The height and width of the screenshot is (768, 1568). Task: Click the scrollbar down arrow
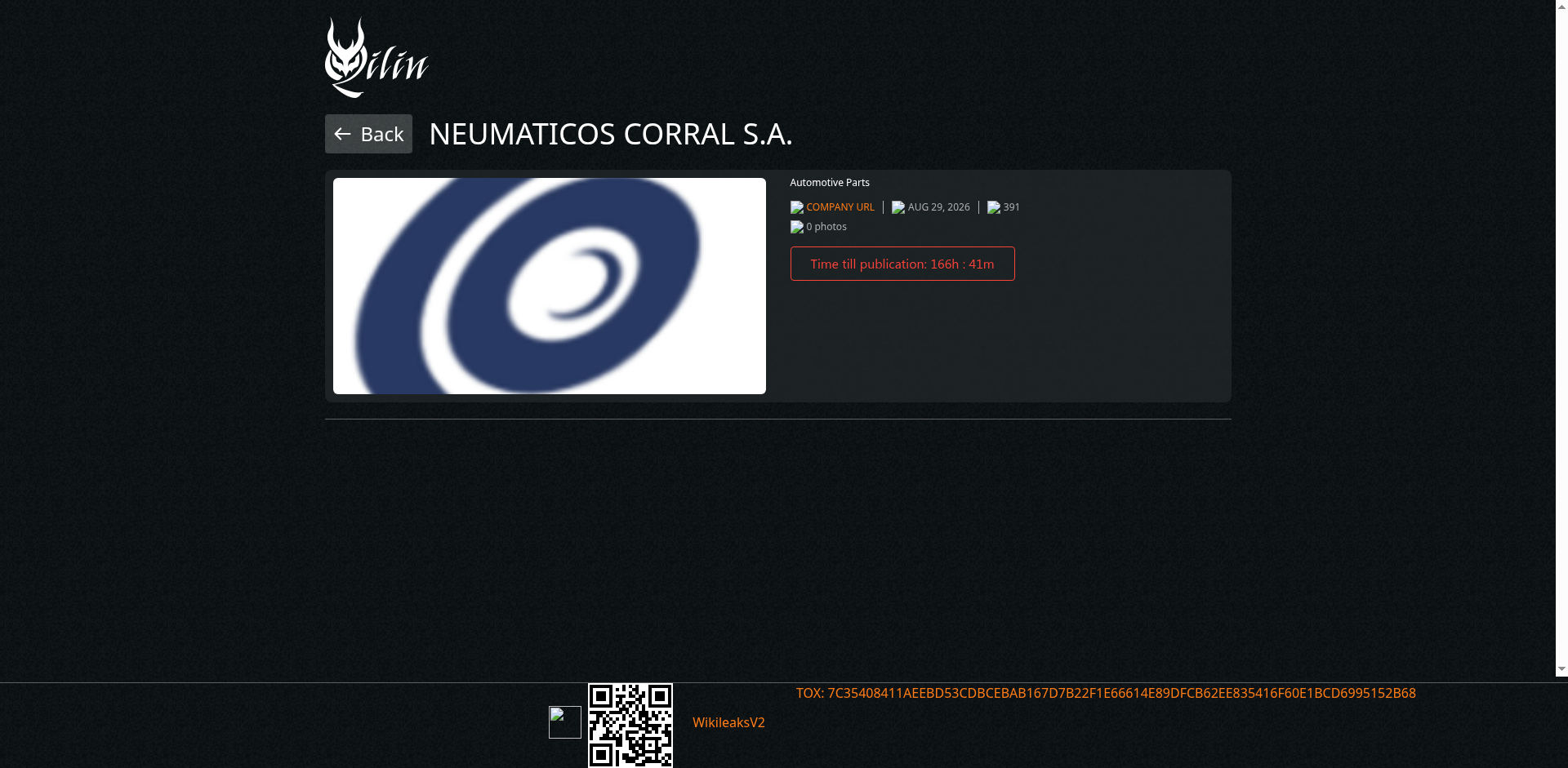[x=1561, y=669]
